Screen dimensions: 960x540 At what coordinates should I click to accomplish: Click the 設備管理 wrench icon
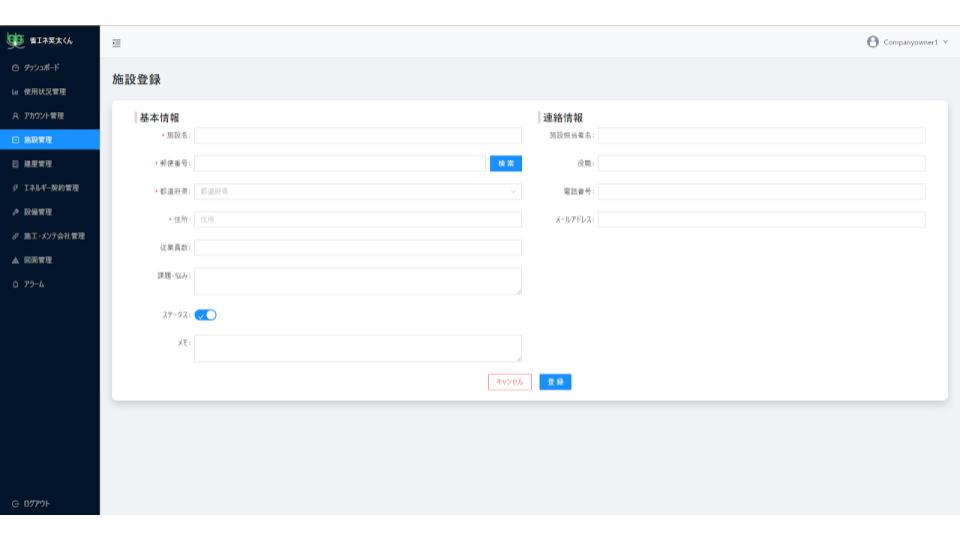point(15,212)
